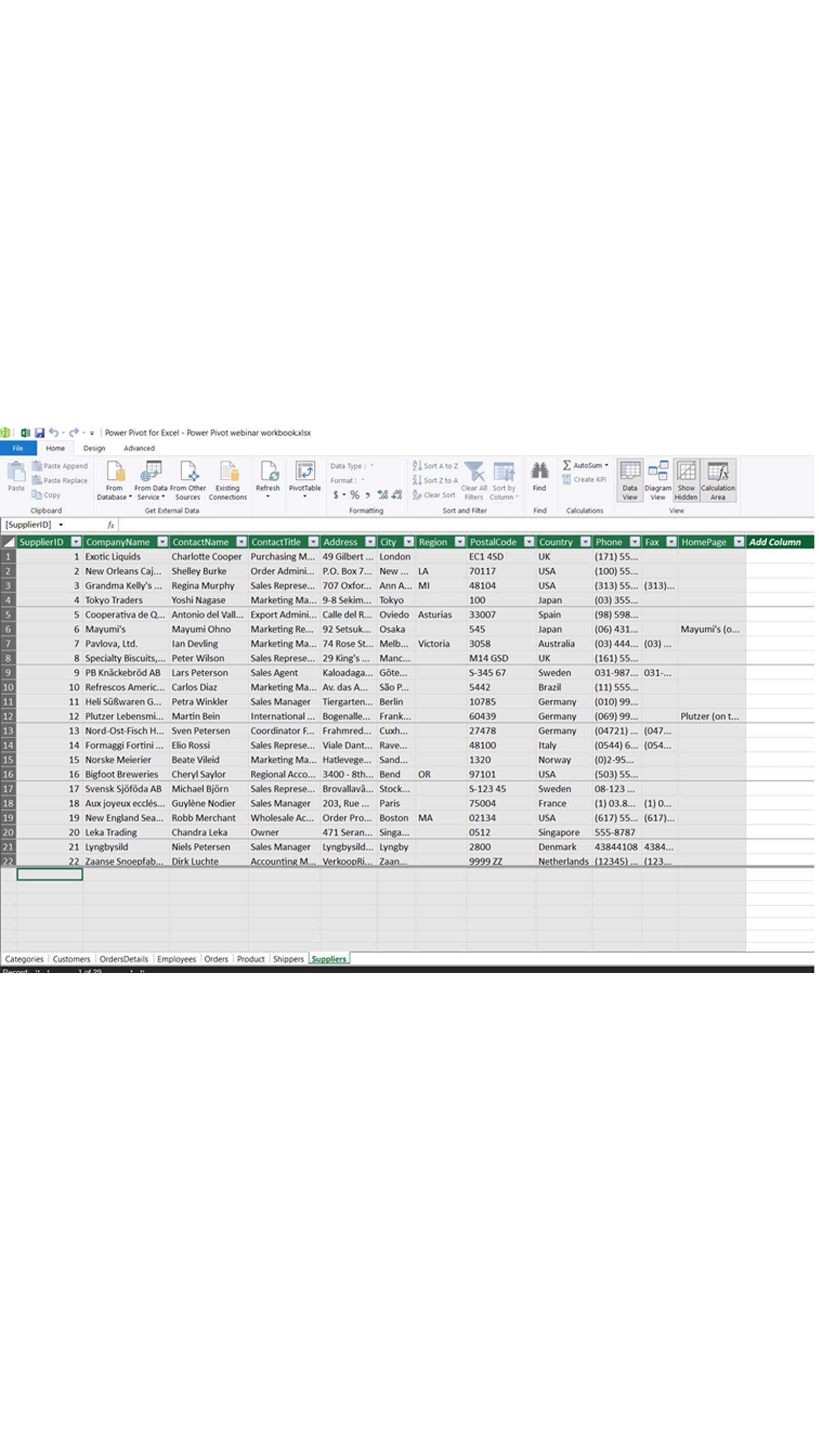819x1456 pixels.
Task: Click the Refresh data icon
Action: [268, 472]
